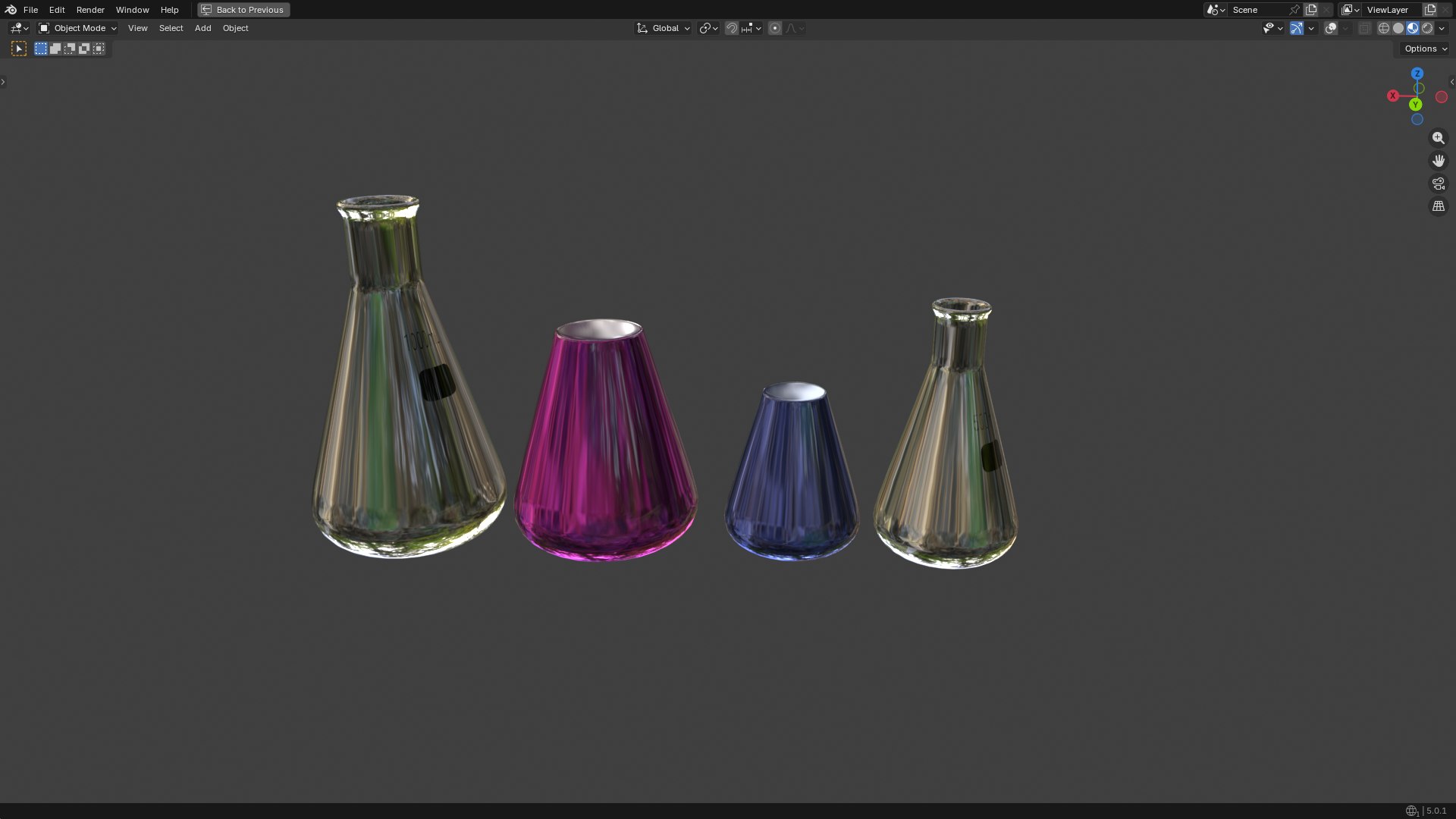Open the transform pivot point dropdown

(708, 28)
